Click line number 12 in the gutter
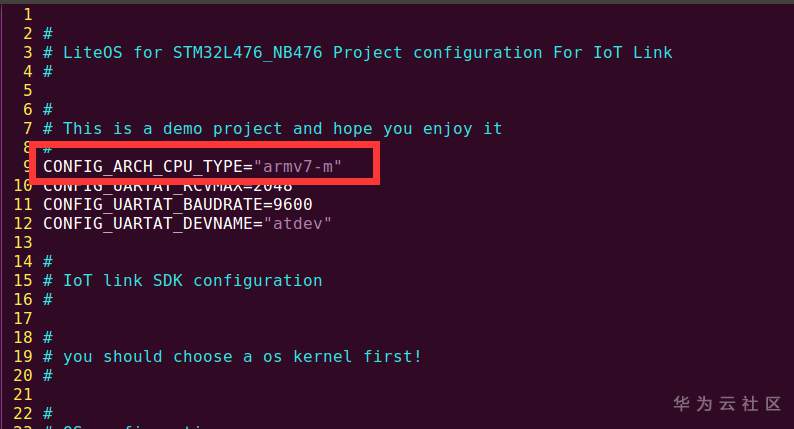This screenshot has width=794, height=429. [22, 223]
